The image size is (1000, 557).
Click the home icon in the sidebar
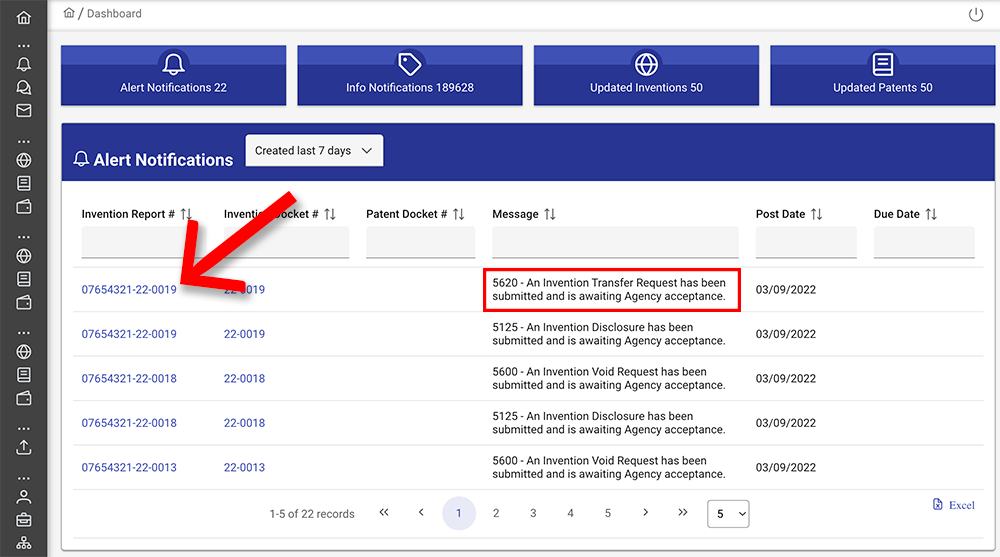23,17
